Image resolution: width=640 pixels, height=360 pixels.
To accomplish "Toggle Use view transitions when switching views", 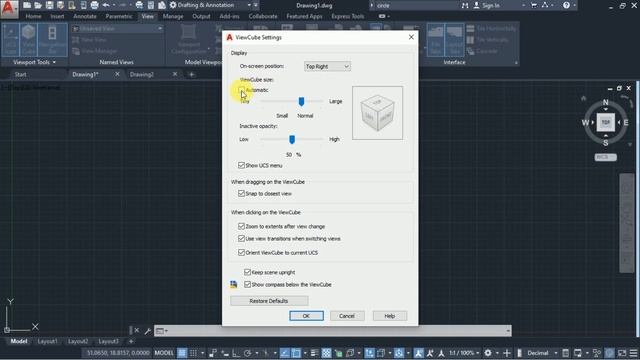I will [241, 238].
